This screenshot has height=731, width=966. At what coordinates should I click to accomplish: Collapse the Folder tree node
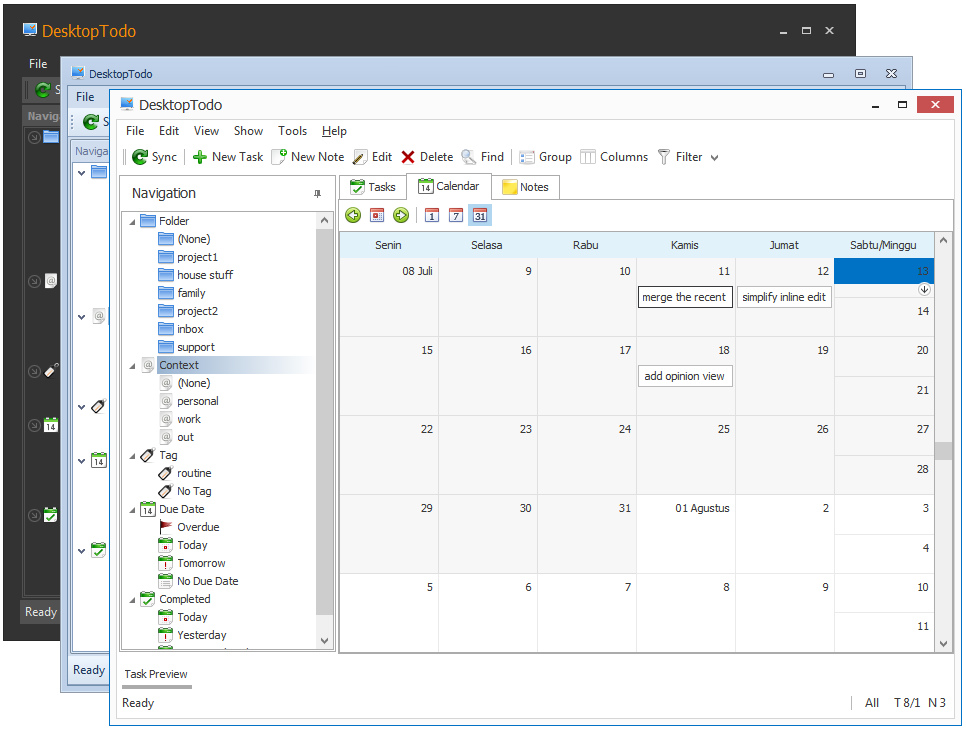tap(132, 222)
